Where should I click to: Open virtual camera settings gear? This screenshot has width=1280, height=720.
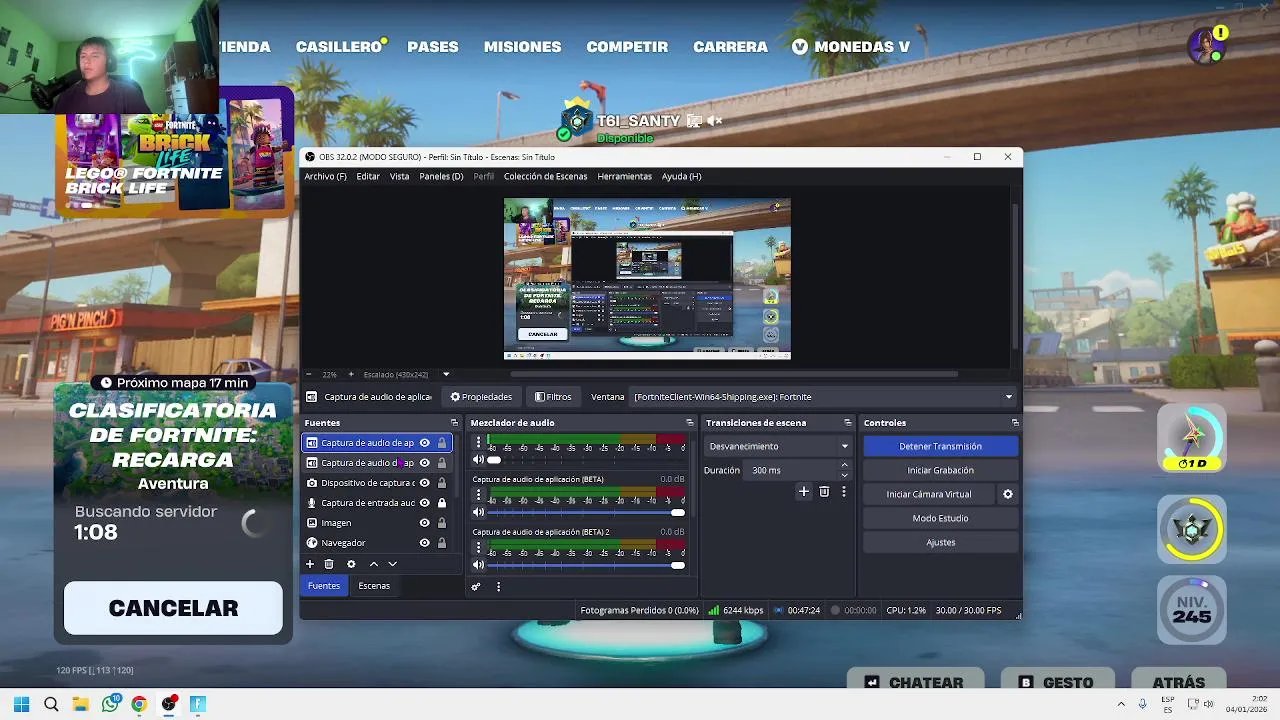[x=1008, y=494]
